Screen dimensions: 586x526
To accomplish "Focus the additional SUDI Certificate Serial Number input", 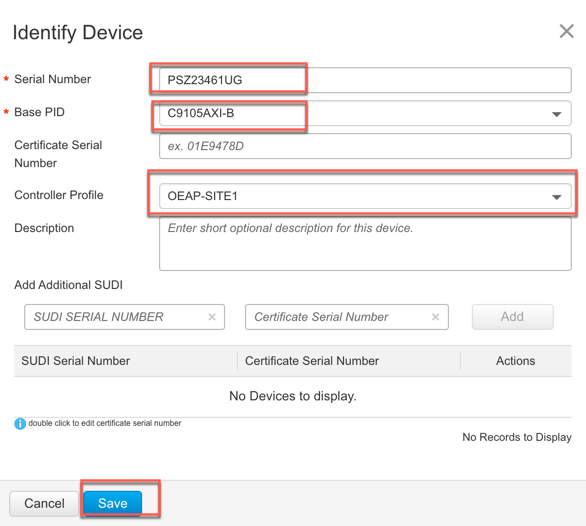I will [346, 317].
